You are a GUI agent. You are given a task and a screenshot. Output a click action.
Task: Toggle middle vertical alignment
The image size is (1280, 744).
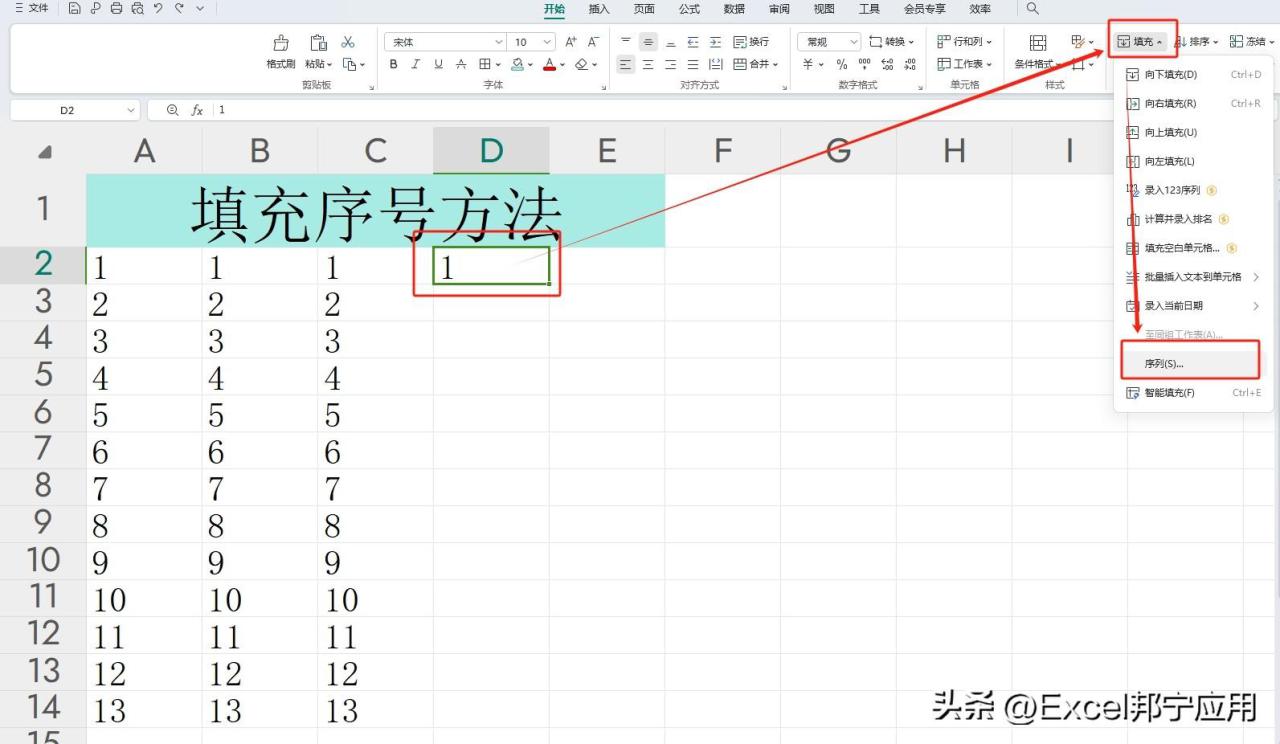(x=648, y=42)
